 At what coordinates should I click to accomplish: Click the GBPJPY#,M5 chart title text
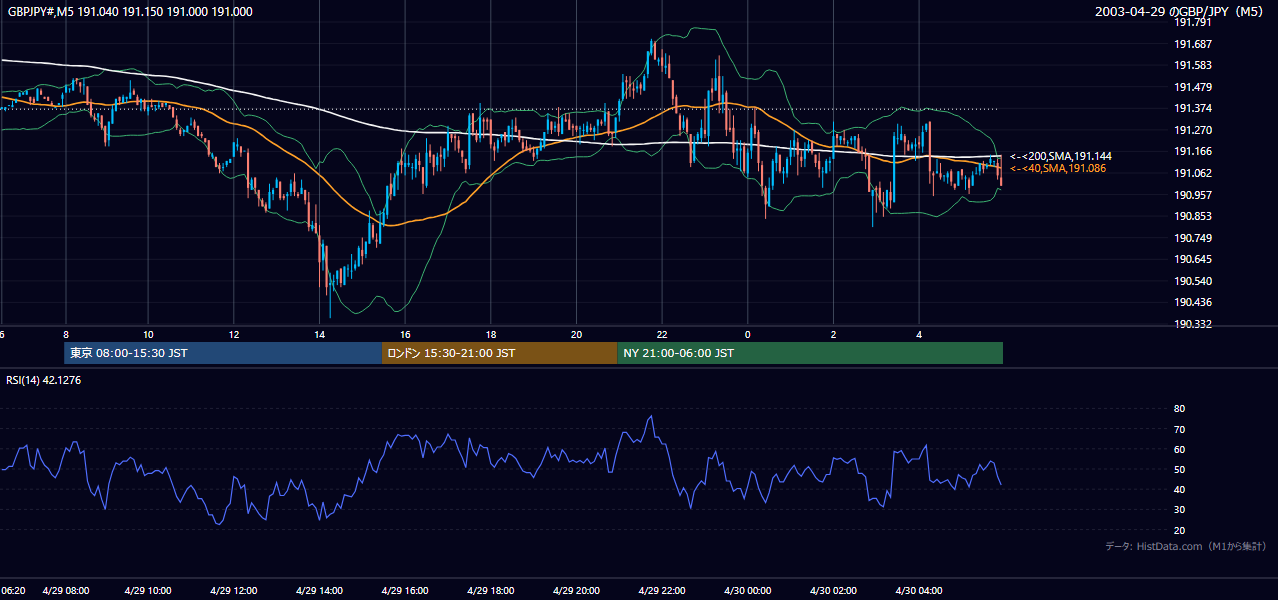coord(130,12)
